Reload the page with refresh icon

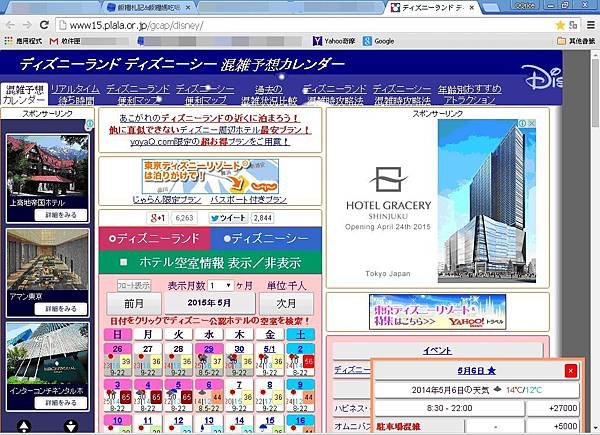point(44,25)
